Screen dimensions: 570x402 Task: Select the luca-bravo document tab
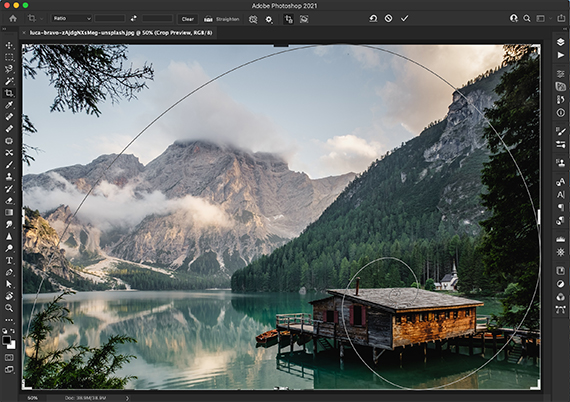pos(121,33)
